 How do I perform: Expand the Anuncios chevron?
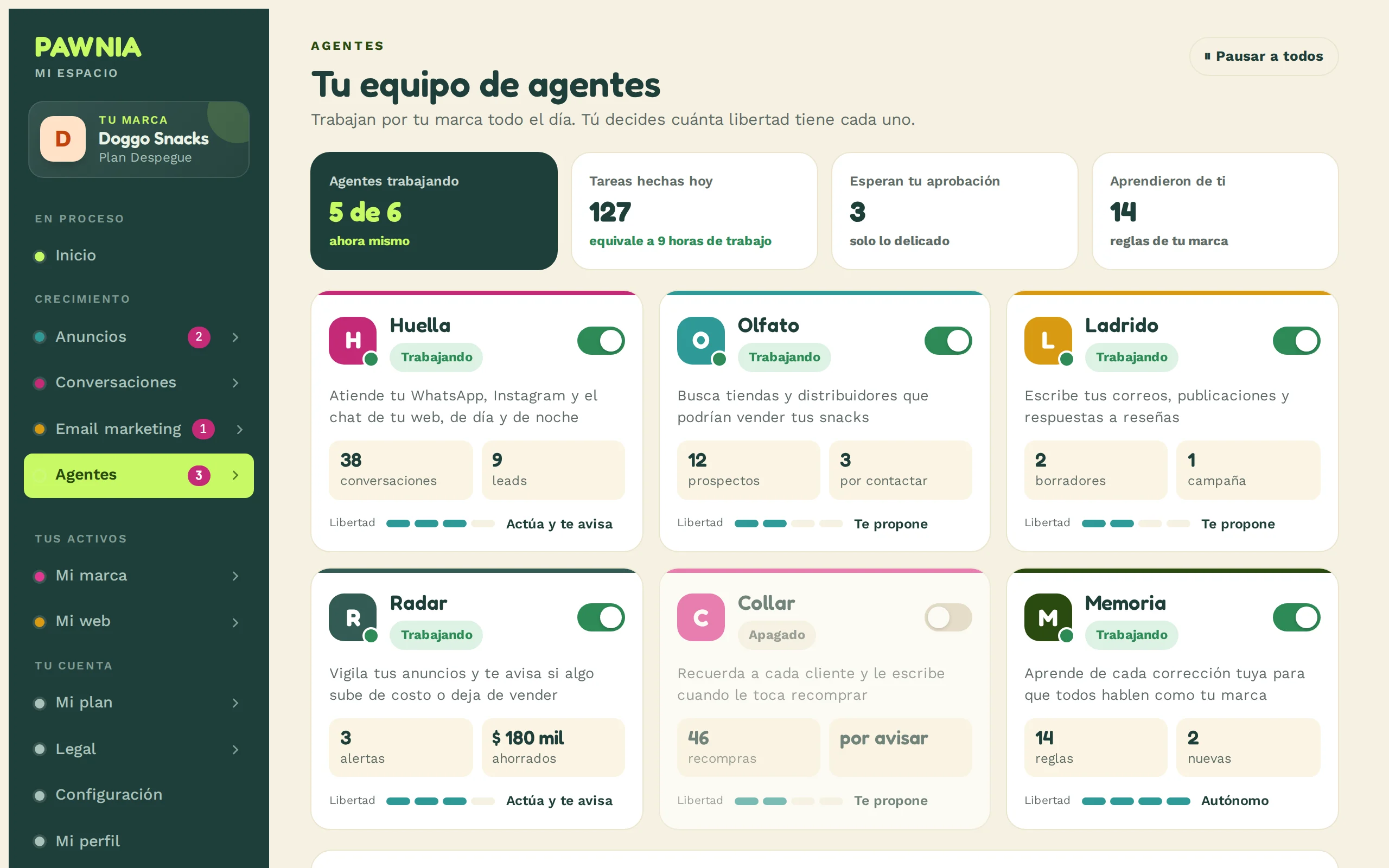click(235, 337)
